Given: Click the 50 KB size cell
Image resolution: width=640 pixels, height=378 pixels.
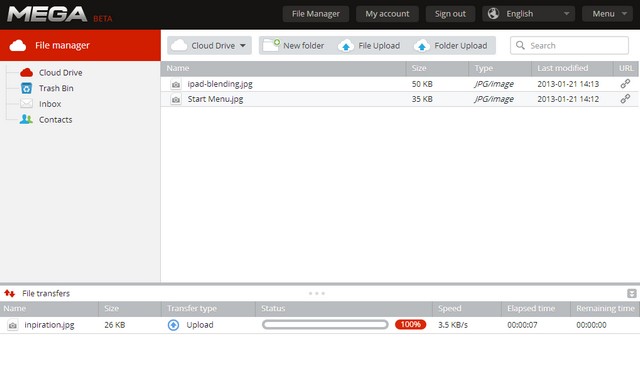Looking at the screenshot, I should tap(422, 84).
